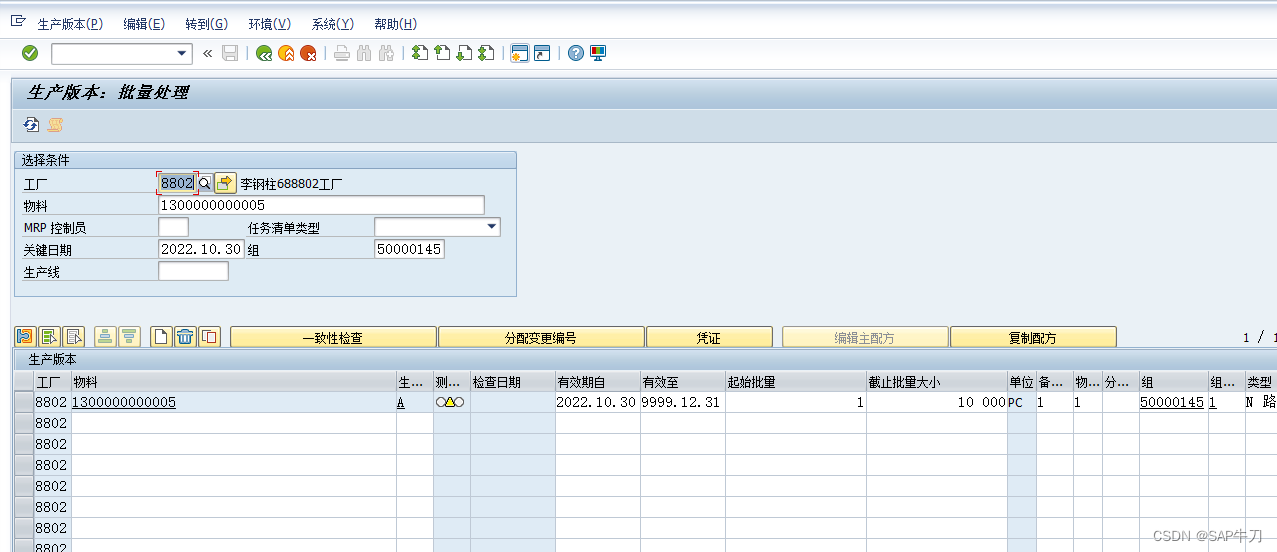Click the 有效期自 column header
1277x552 pixels.
[597, 382]
